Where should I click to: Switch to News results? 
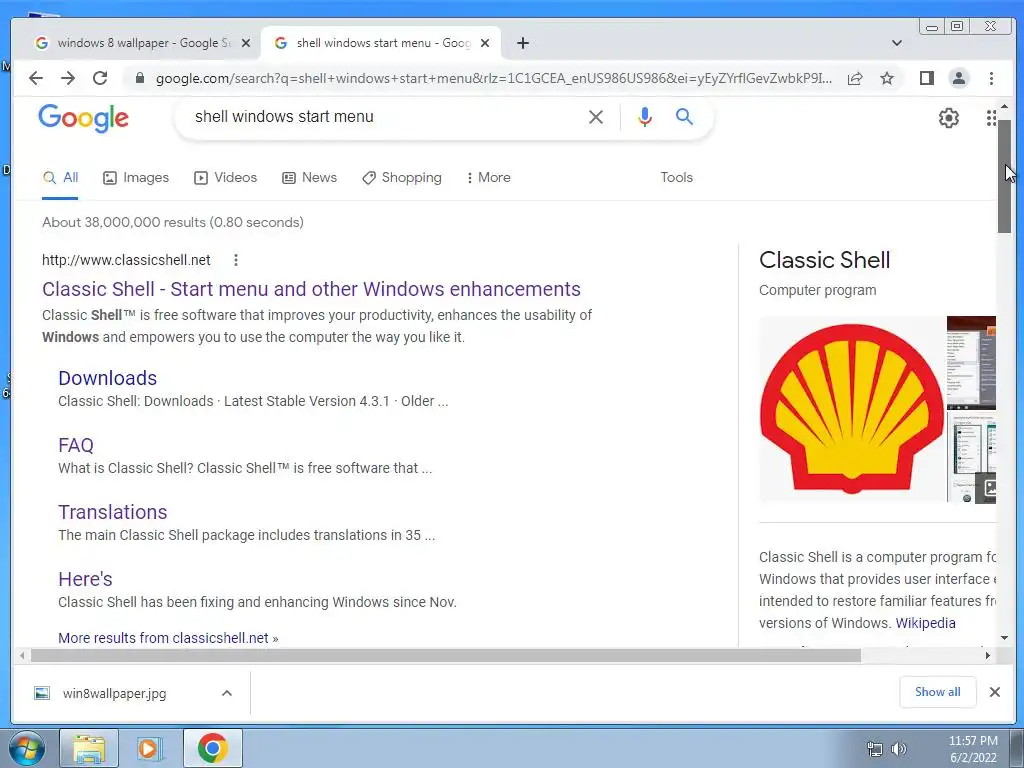click(310, 178)
